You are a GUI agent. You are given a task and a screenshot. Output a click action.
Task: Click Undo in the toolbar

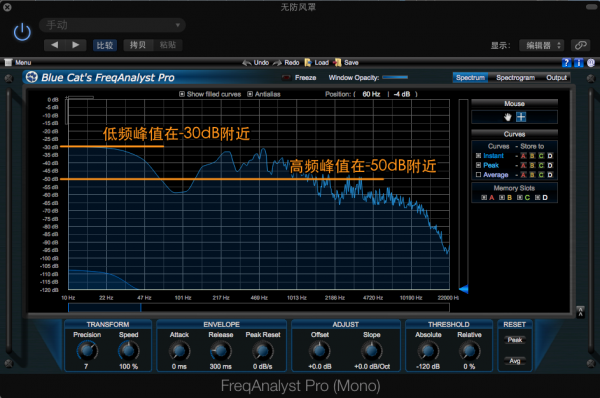pyautogui.click(x=256, y=62)
